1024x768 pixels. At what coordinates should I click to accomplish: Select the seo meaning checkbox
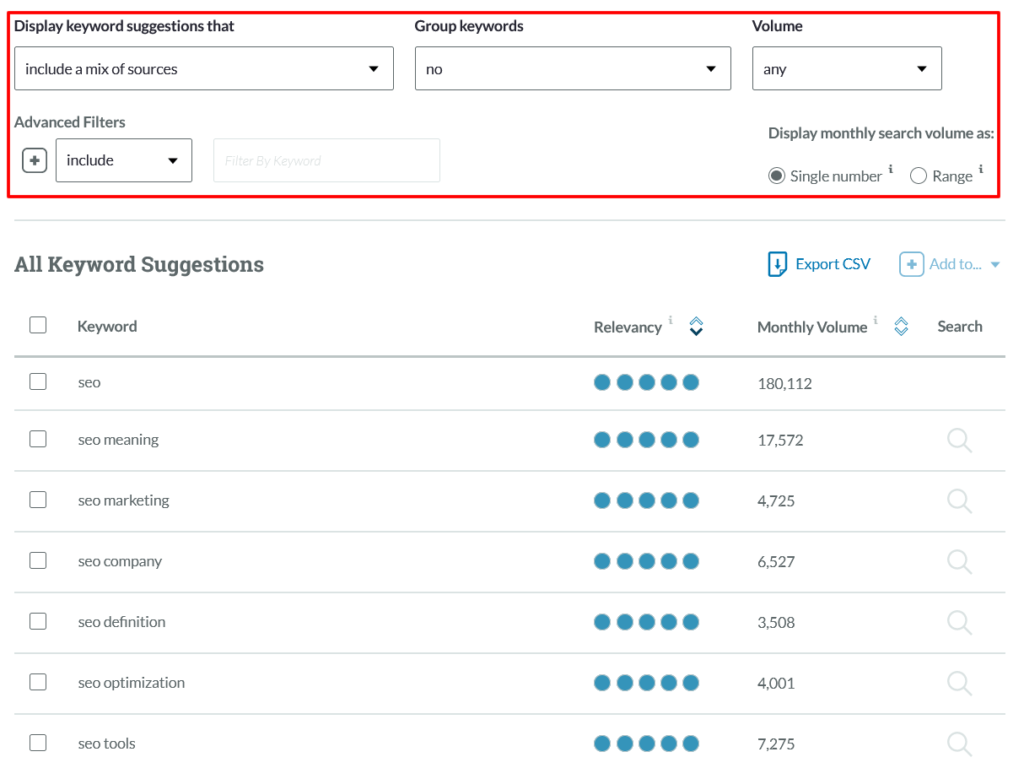pos(38,438)
